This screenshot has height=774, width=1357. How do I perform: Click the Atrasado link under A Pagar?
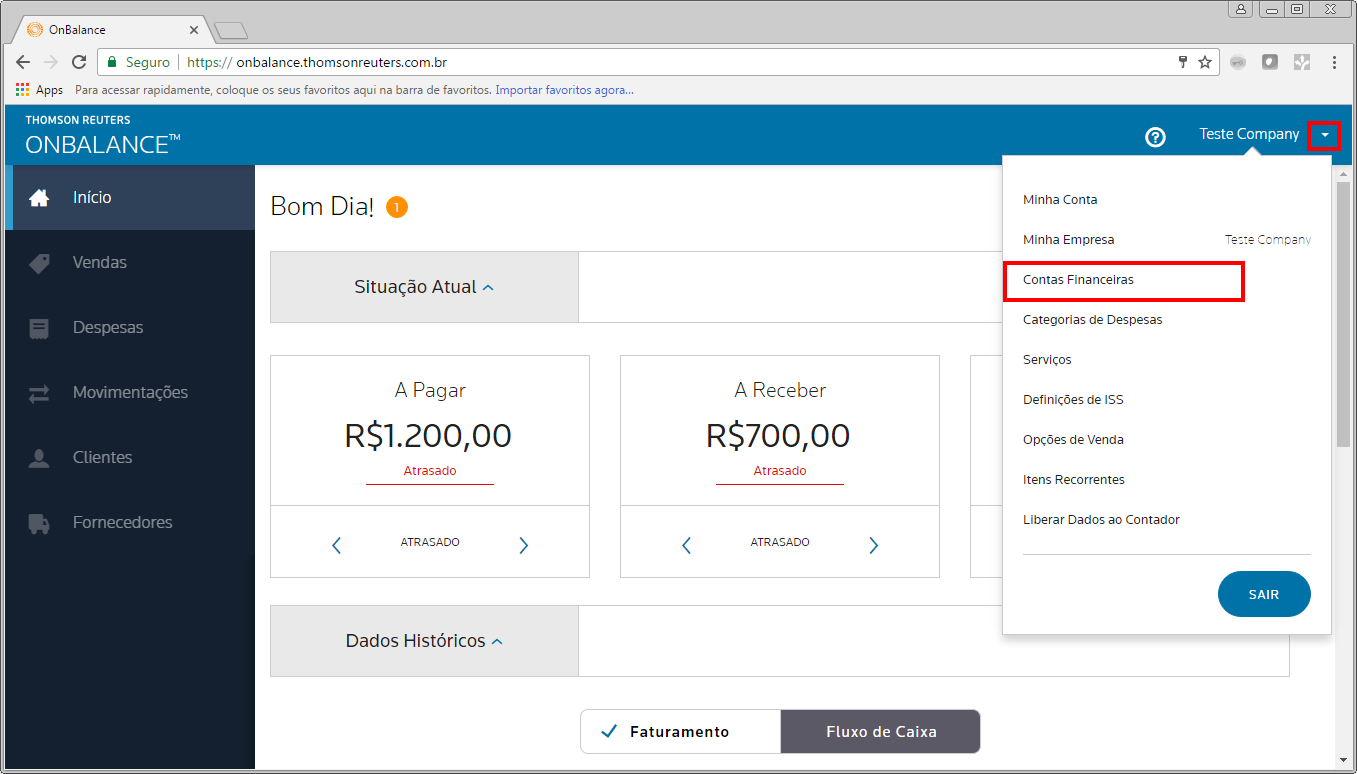[429, 471]
